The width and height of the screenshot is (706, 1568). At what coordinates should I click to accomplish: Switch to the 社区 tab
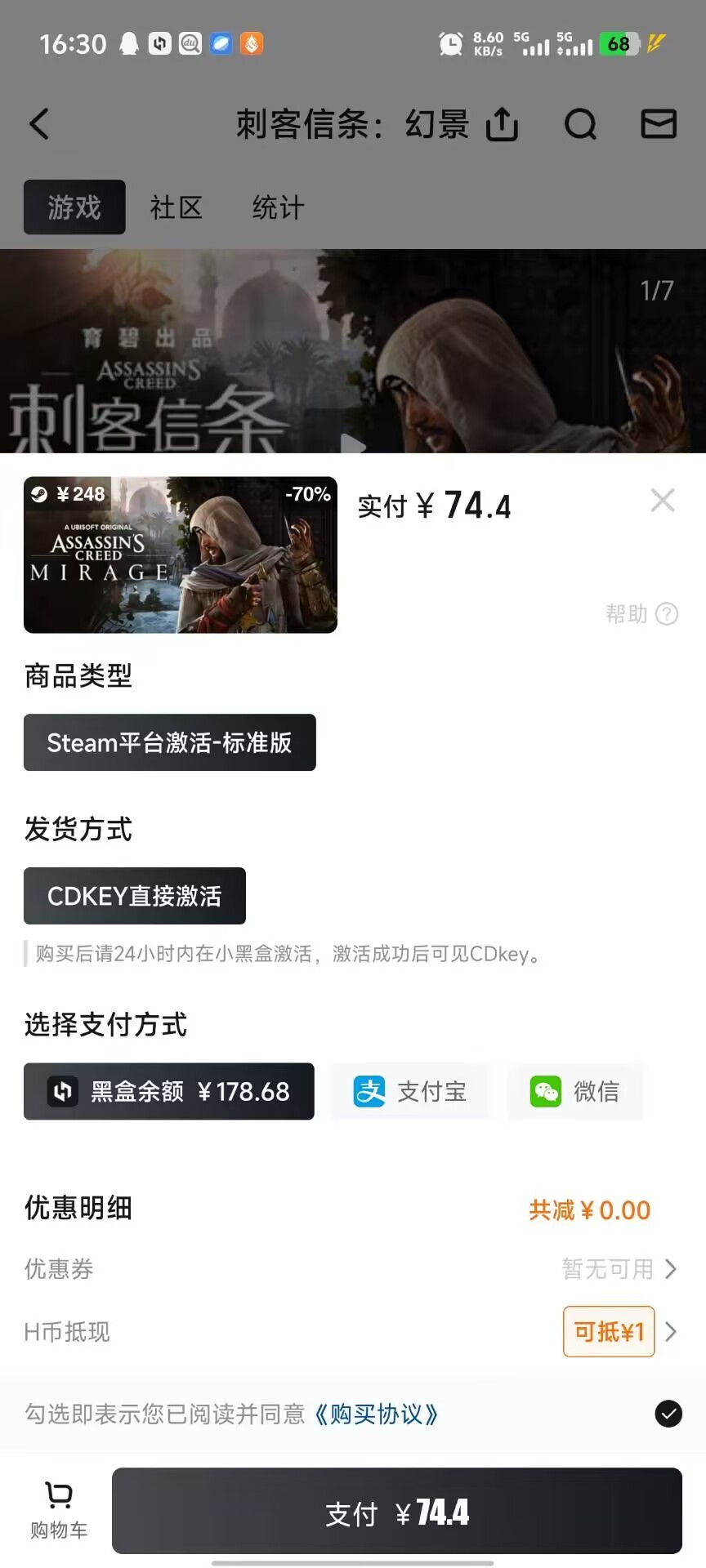(x=176, y=207)
